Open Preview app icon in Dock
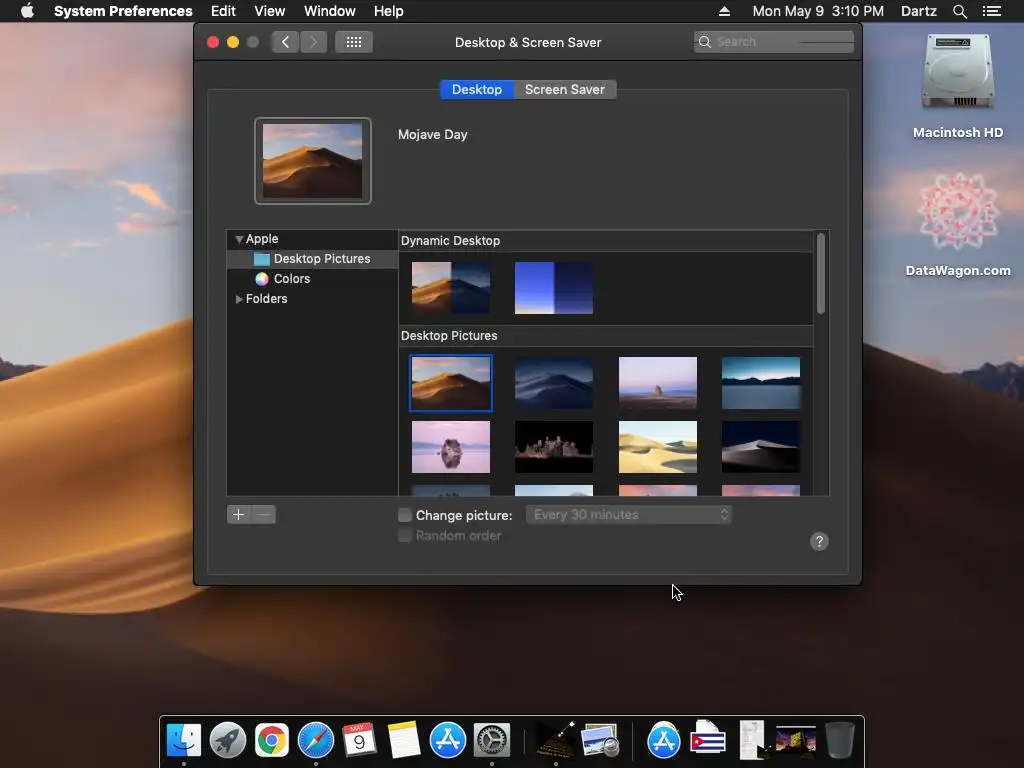Screen dimensions: 1024x768 click(x=600, y=740)
